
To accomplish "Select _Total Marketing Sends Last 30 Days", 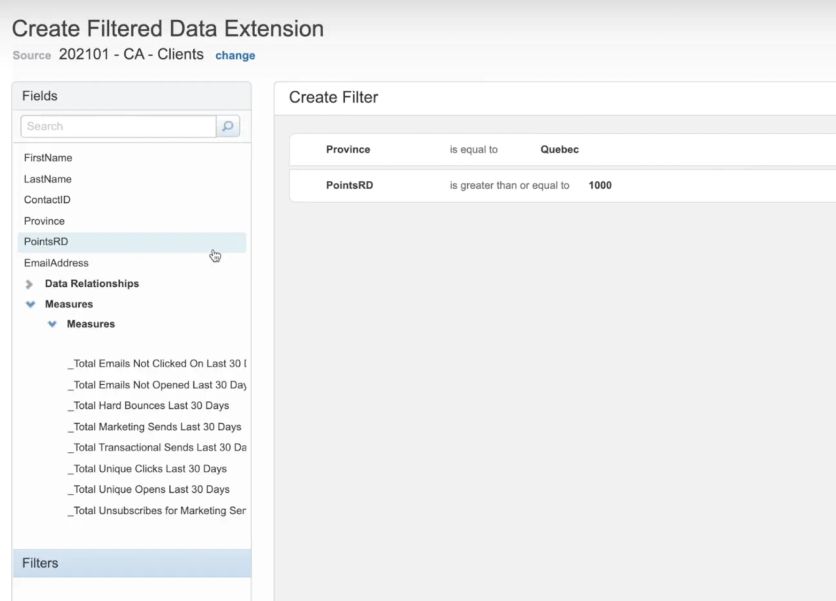I will (155, 427).
